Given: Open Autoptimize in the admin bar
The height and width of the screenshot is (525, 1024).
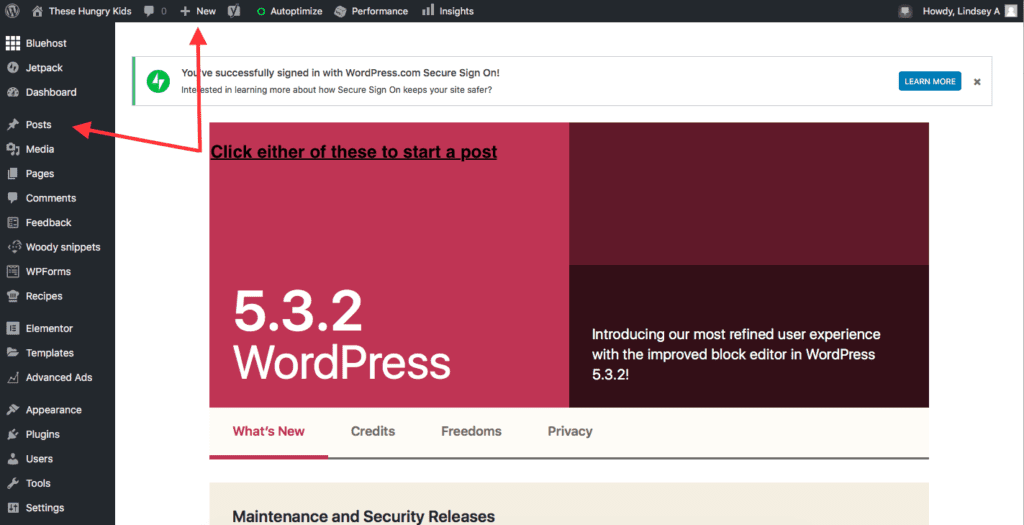Looking at the screenshot, I should pyautogui.click(x=289, y=11).
